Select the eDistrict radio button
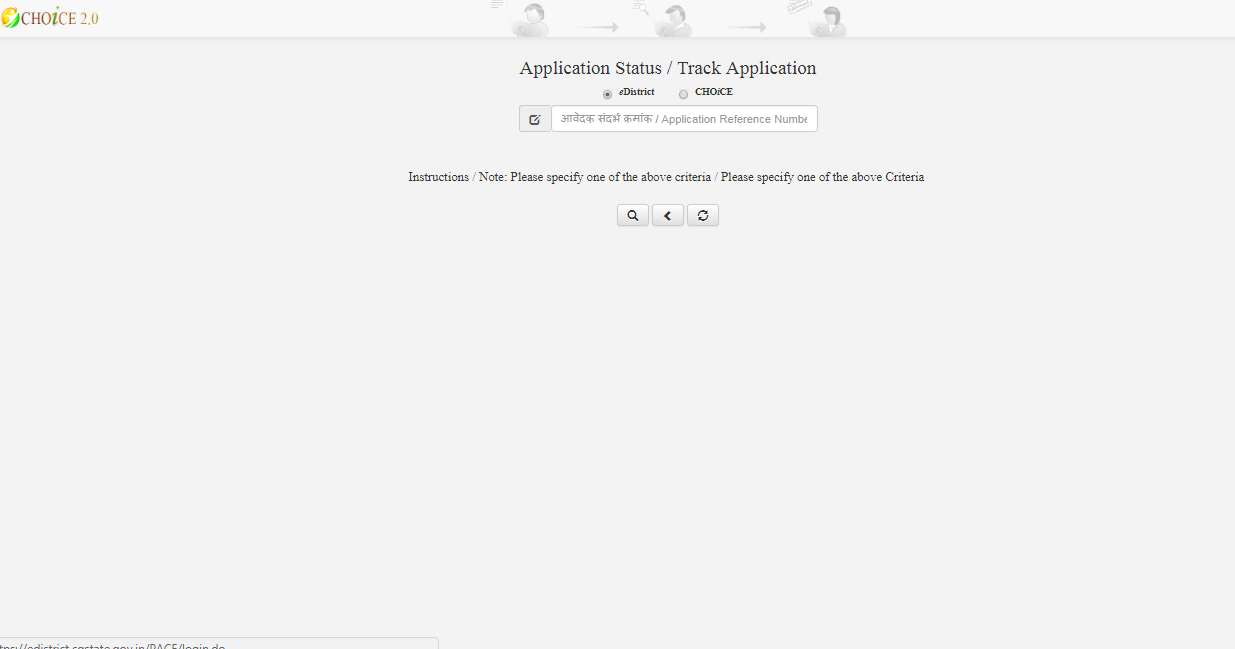Screen dimensions: 1235x649 [607, 93]
